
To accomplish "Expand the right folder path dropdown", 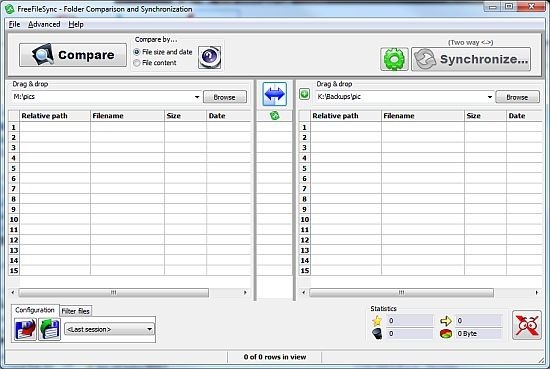I will point(490,97).
